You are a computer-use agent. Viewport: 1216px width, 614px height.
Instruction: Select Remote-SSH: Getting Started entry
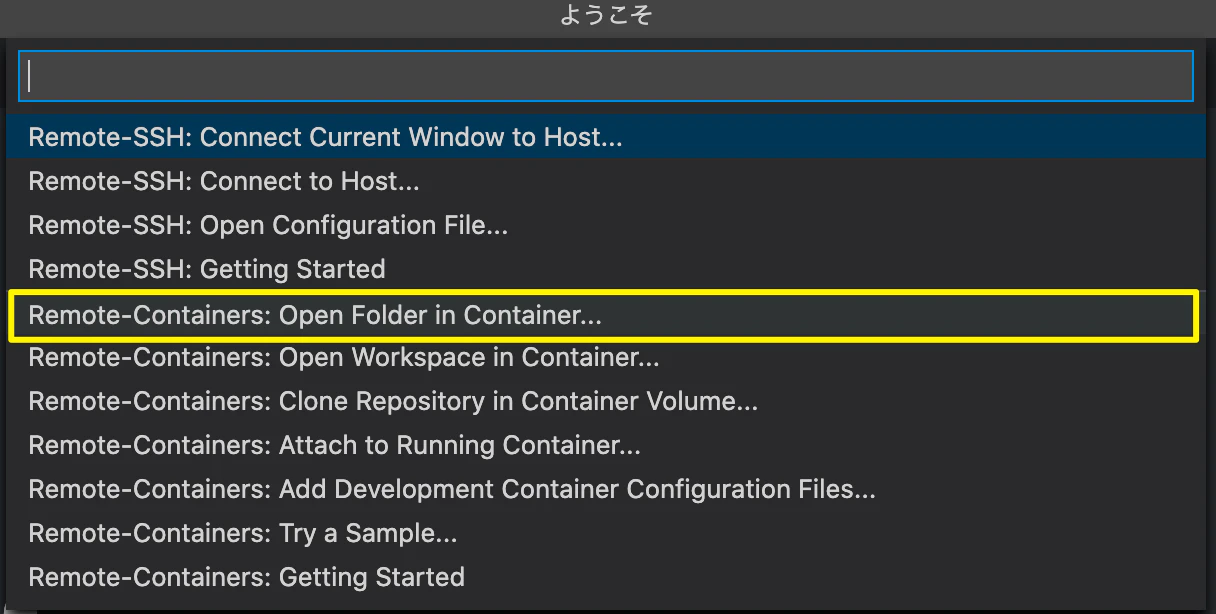click(x=207, y=269)
